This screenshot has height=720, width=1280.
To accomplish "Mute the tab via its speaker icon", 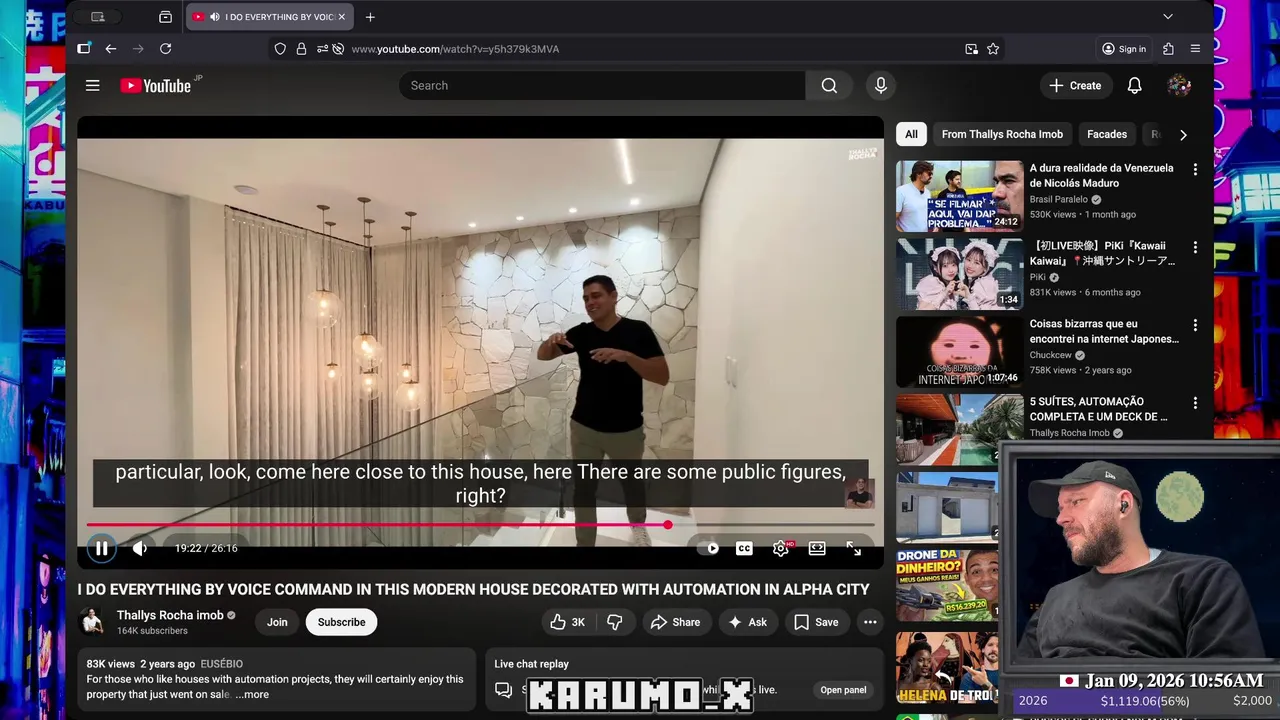I will 216,17.
